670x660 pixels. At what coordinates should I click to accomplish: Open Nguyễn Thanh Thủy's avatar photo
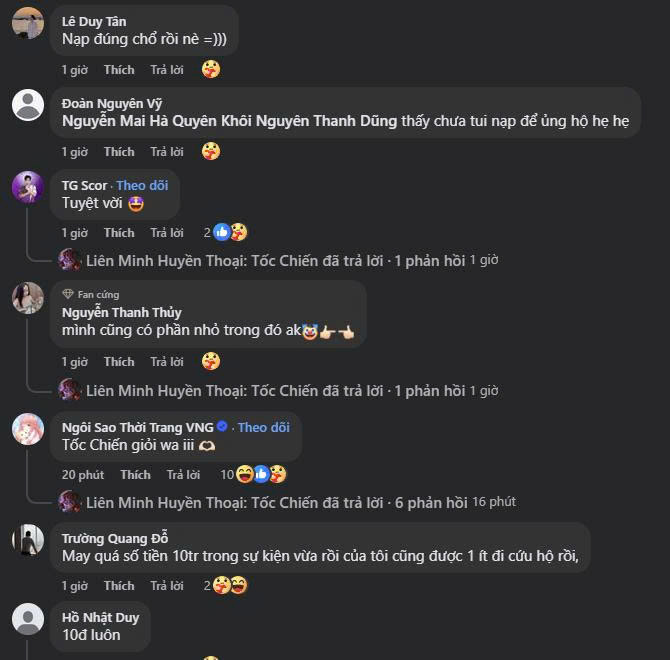28,298
